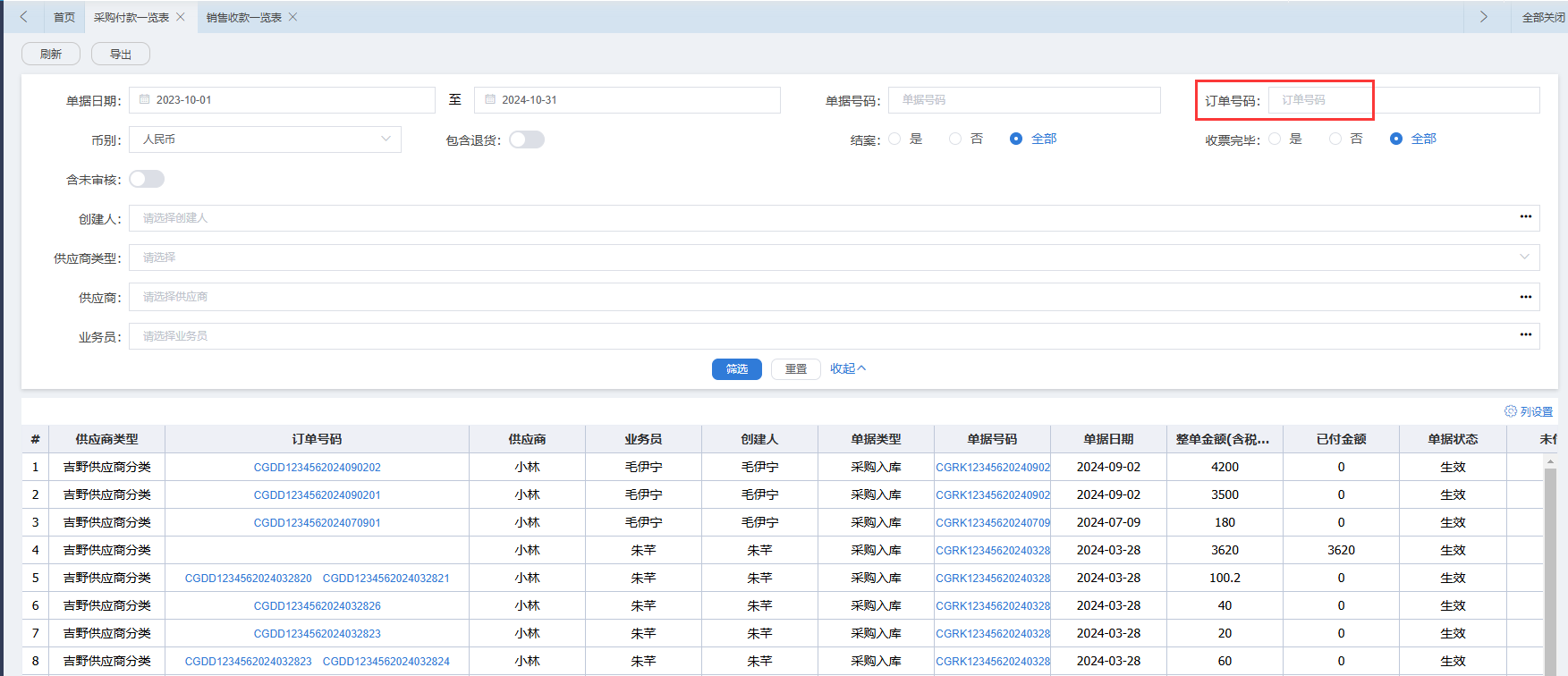This screenshot has height=676, width=1568.
Task: Open the 币别 currency dropdown
Action: [x=265, y=139]
